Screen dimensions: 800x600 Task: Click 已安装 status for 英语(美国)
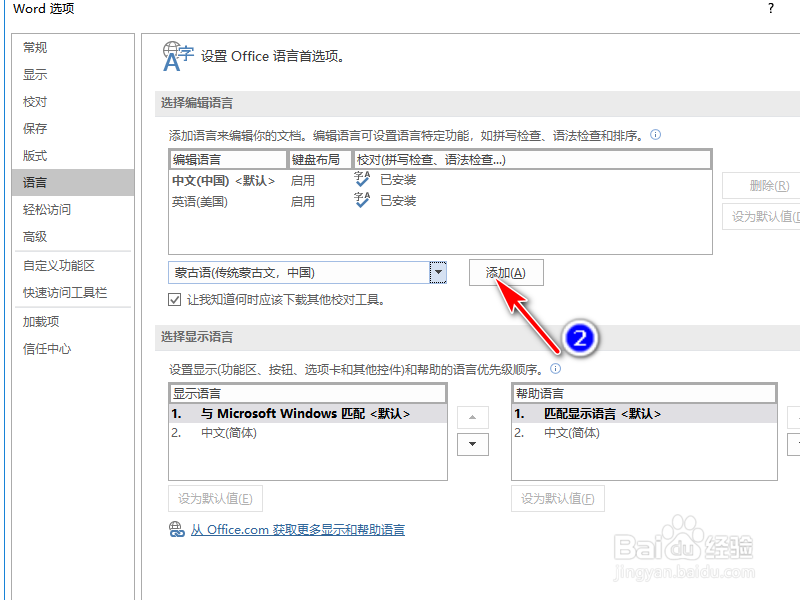pos(398,201)
